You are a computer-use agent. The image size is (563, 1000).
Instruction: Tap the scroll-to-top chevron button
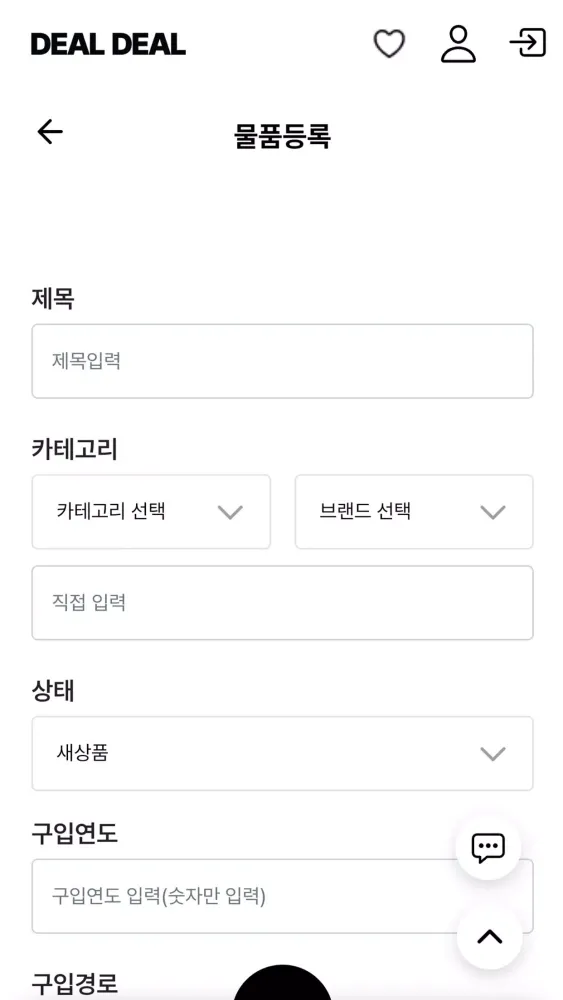coord(490,937)
